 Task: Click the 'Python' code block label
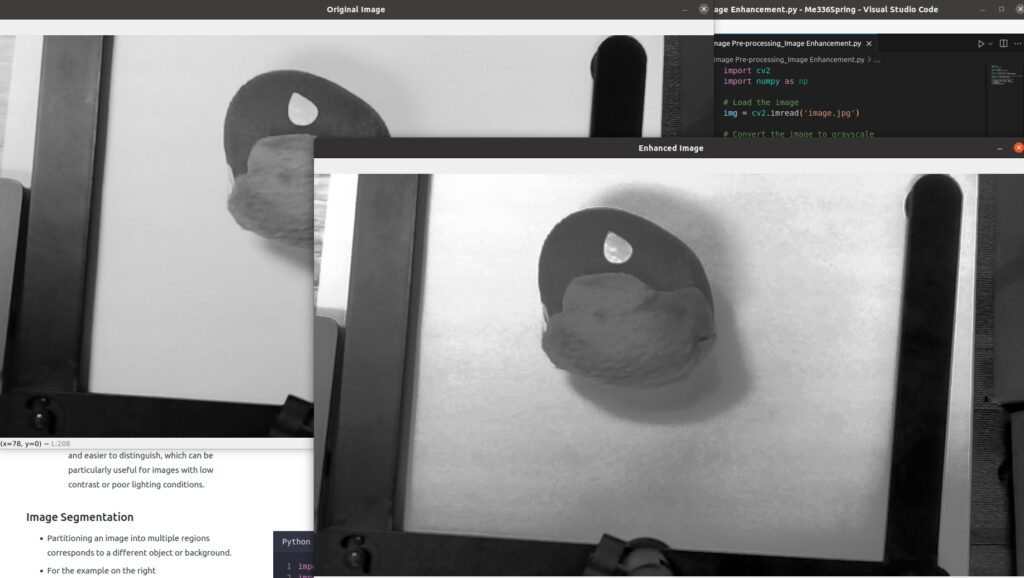click(x=296, y=541)
